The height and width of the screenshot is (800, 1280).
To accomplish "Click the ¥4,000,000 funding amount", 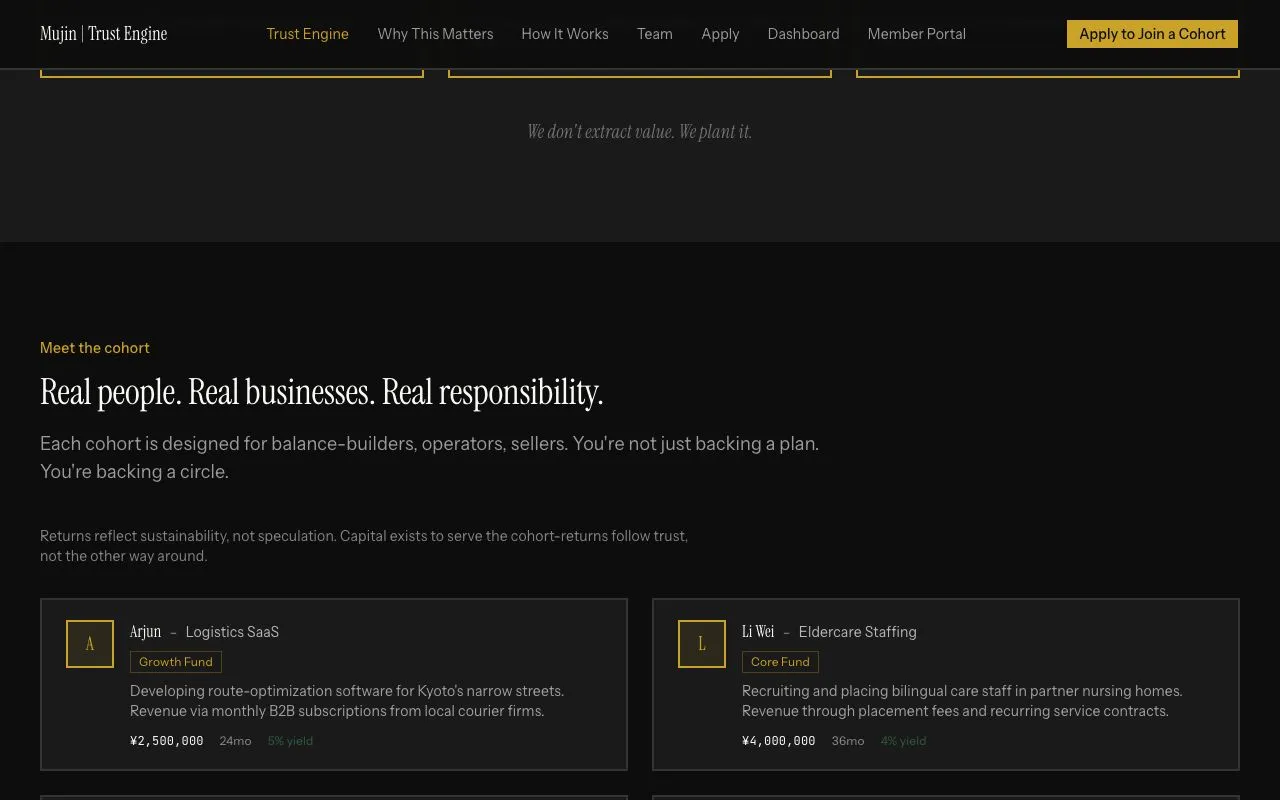I will click(779, 741).
